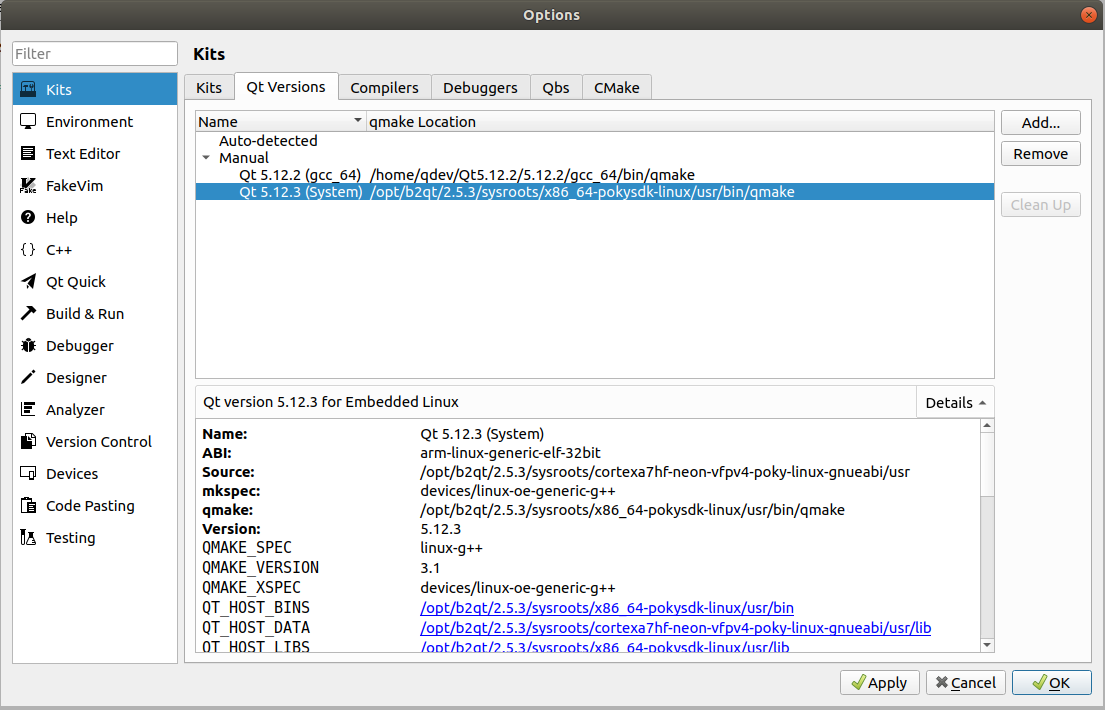Click mkspec value devices/linux-oe-generic-g++
The height and width of the screenshot is (715, 1111).
click(x=518, y=491)
